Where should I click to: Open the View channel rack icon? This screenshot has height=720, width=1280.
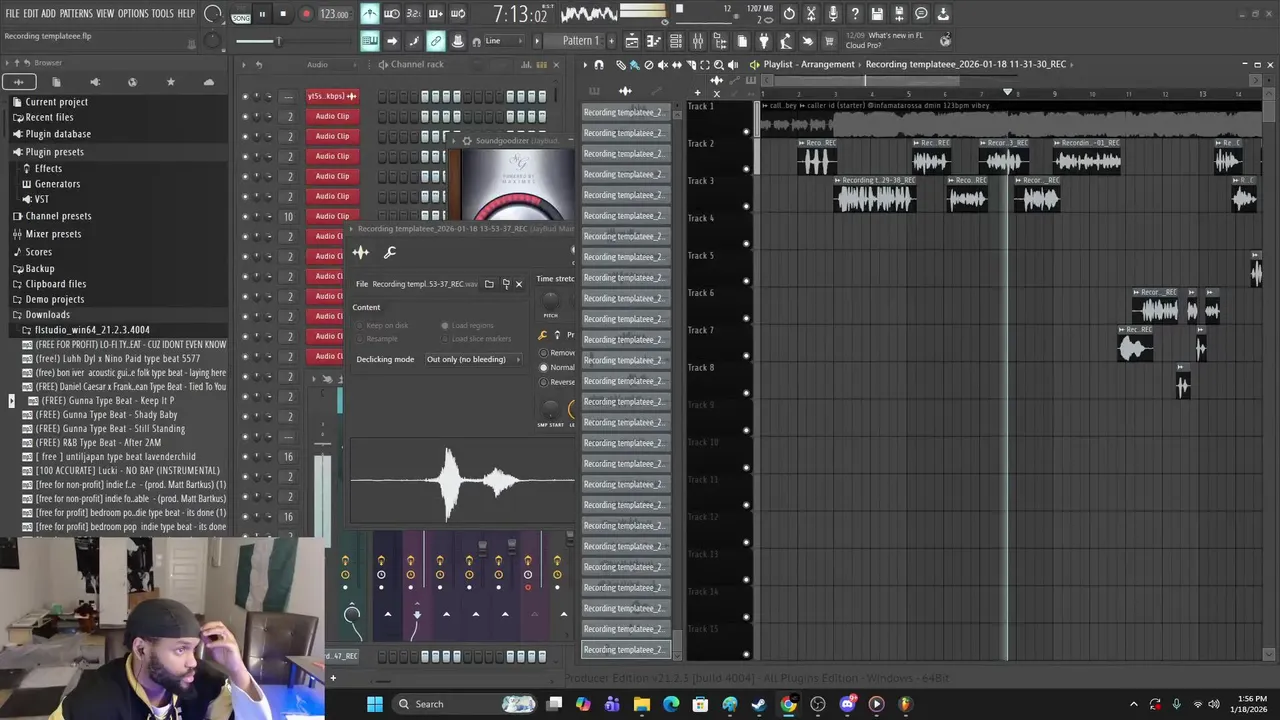point(676,41)
